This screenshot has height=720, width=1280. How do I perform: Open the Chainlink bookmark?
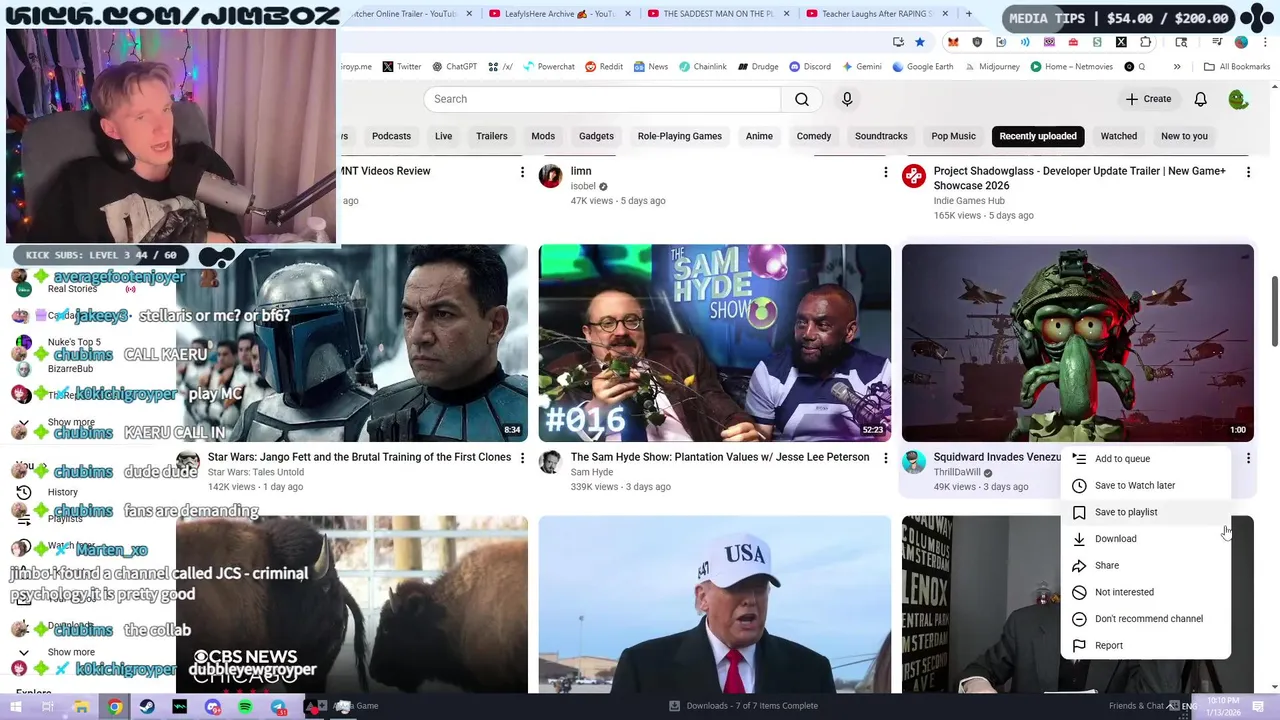(702, 67)
